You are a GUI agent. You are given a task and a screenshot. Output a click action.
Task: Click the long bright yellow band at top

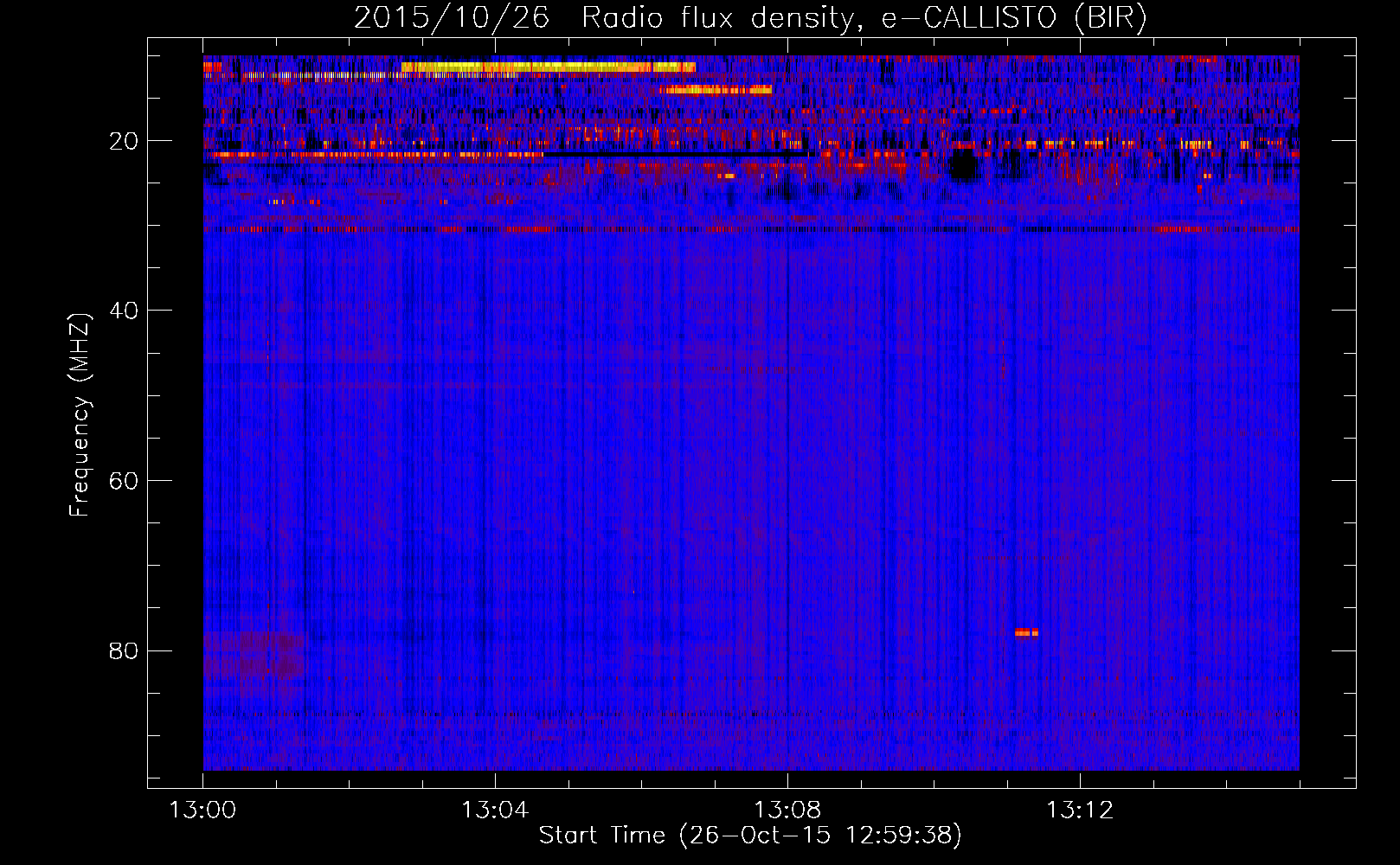(x=547, y=67)
